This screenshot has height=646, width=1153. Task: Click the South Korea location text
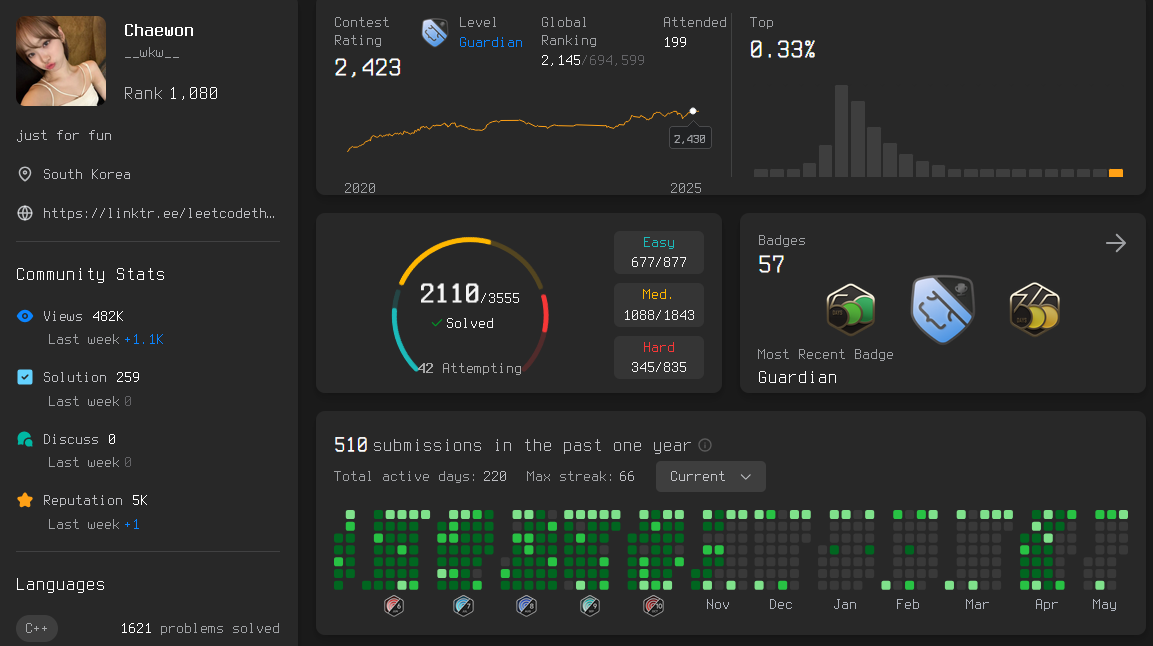87,174
